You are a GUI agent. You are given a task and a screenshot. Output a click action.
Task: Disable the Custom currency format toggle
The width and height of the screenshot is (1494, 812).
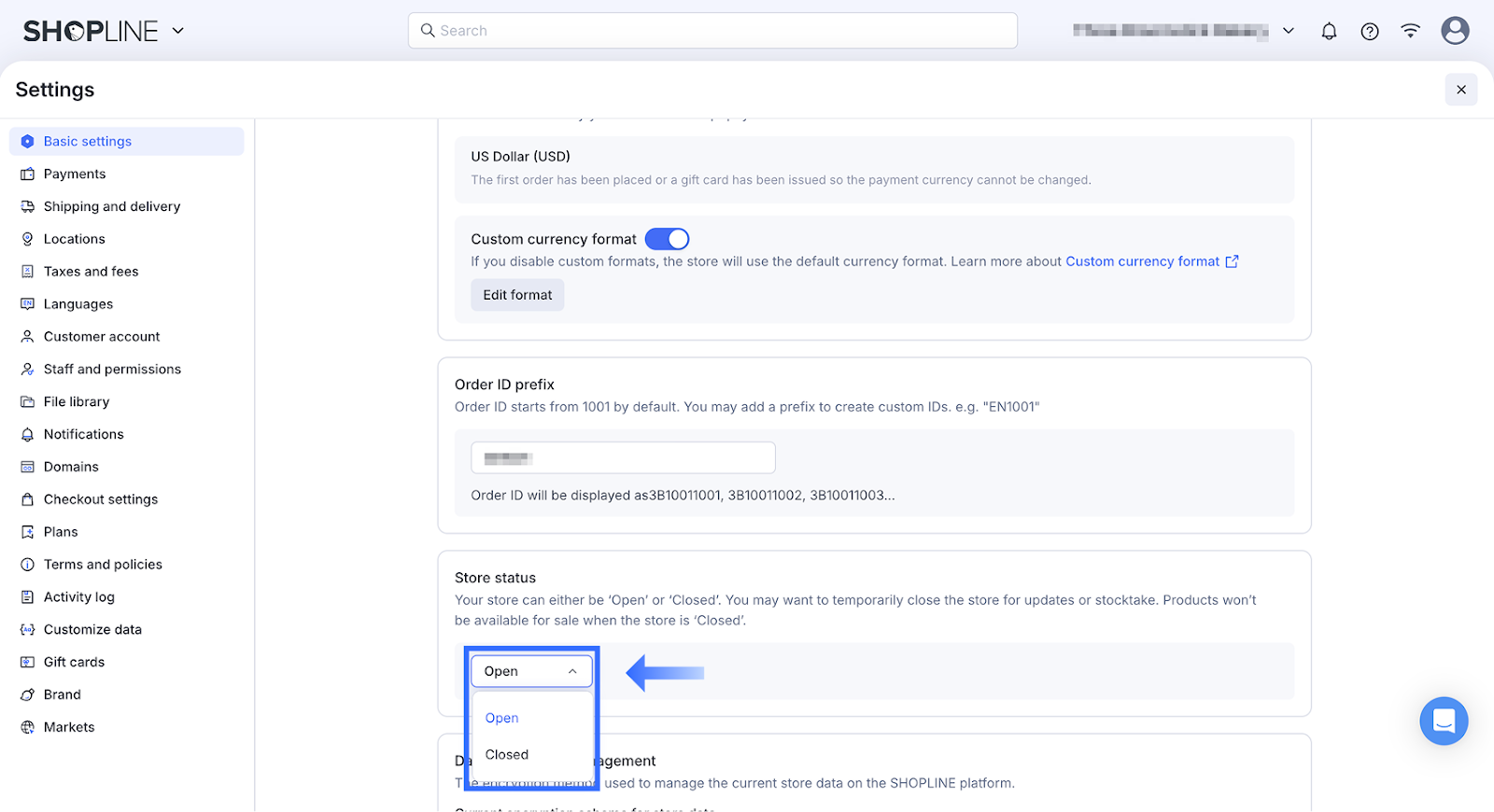click(x=667, y=239)
